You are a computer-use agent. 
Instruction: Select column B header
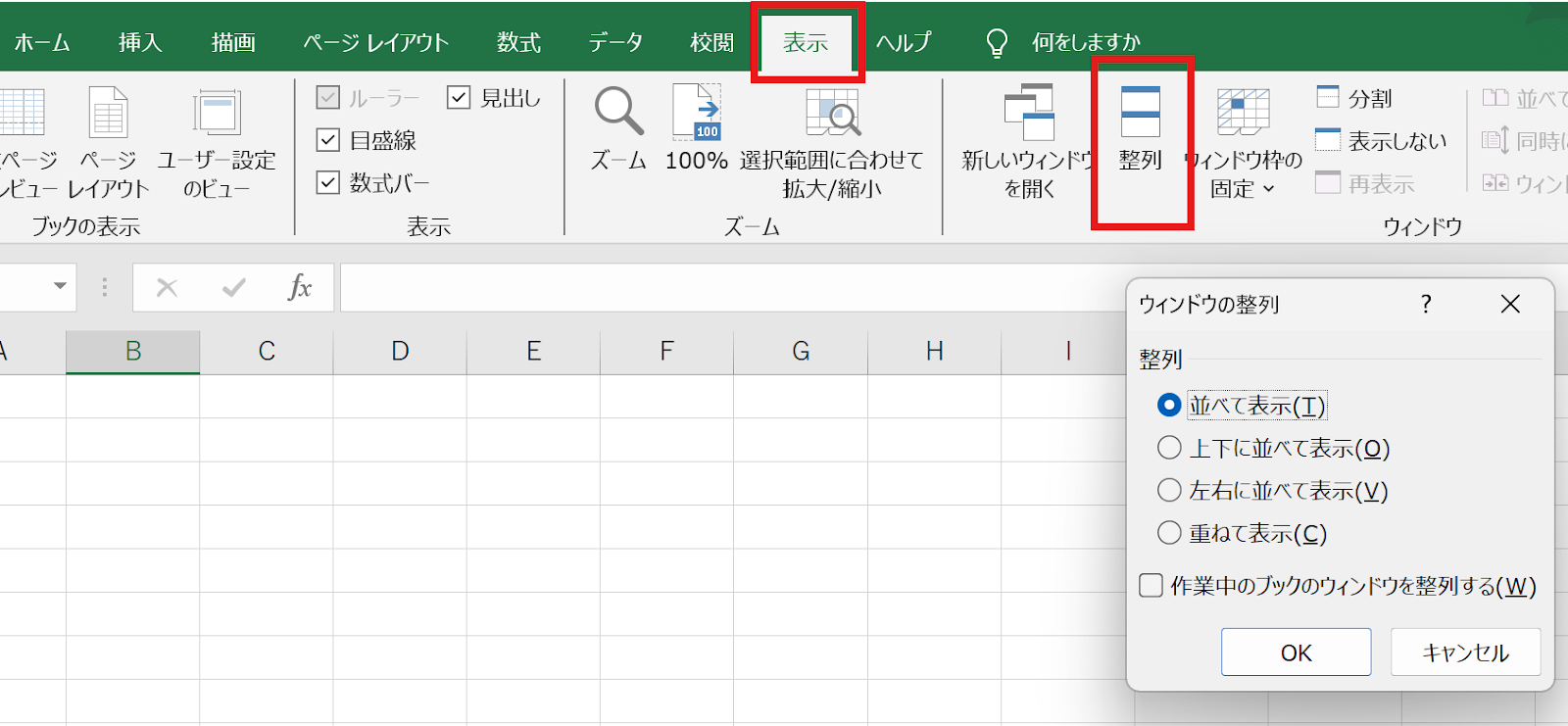[133, 351]
